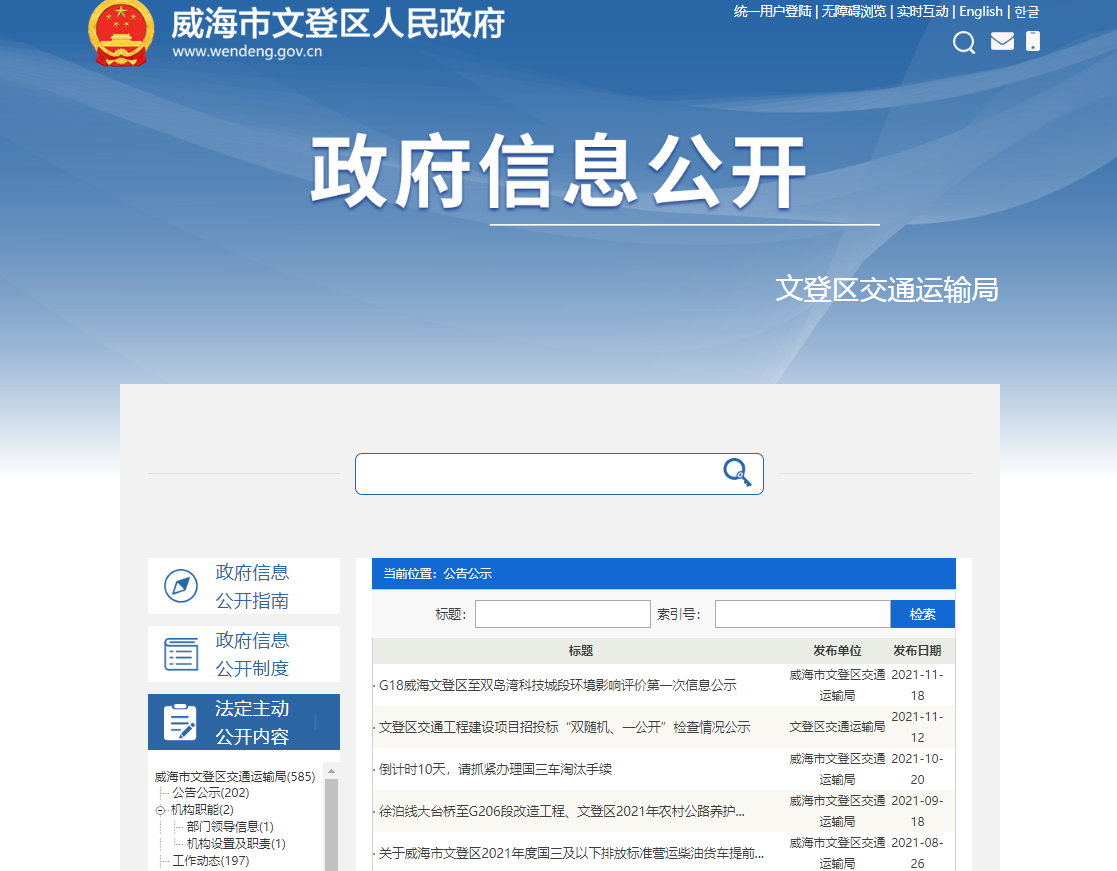Open the 无障碍浏览 accessibility link
This screenshot has width=1117, height=871.
tap(853, 12)
